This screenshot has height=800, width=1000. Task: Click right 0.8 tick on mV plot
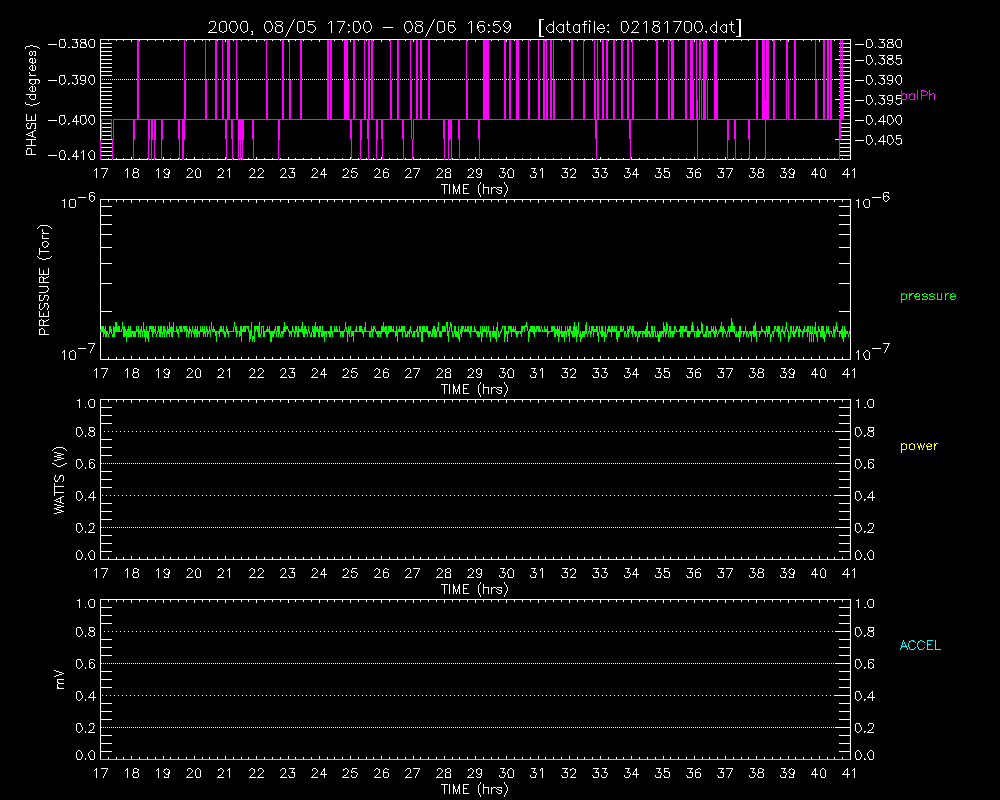pos(865,632)
